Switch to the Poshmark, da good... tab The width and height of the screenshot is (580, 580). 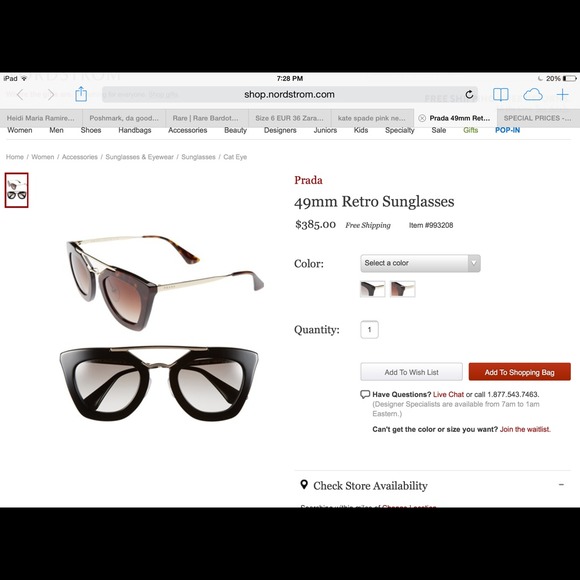(x=124, y=118)
